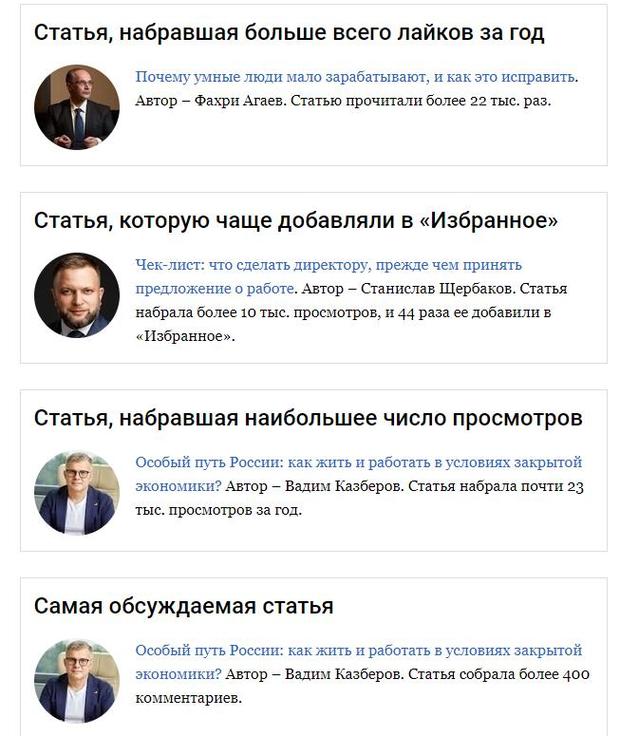Click Станислав Щербаков's round author photo
620x736 pixels.
(x=77, y=295)
